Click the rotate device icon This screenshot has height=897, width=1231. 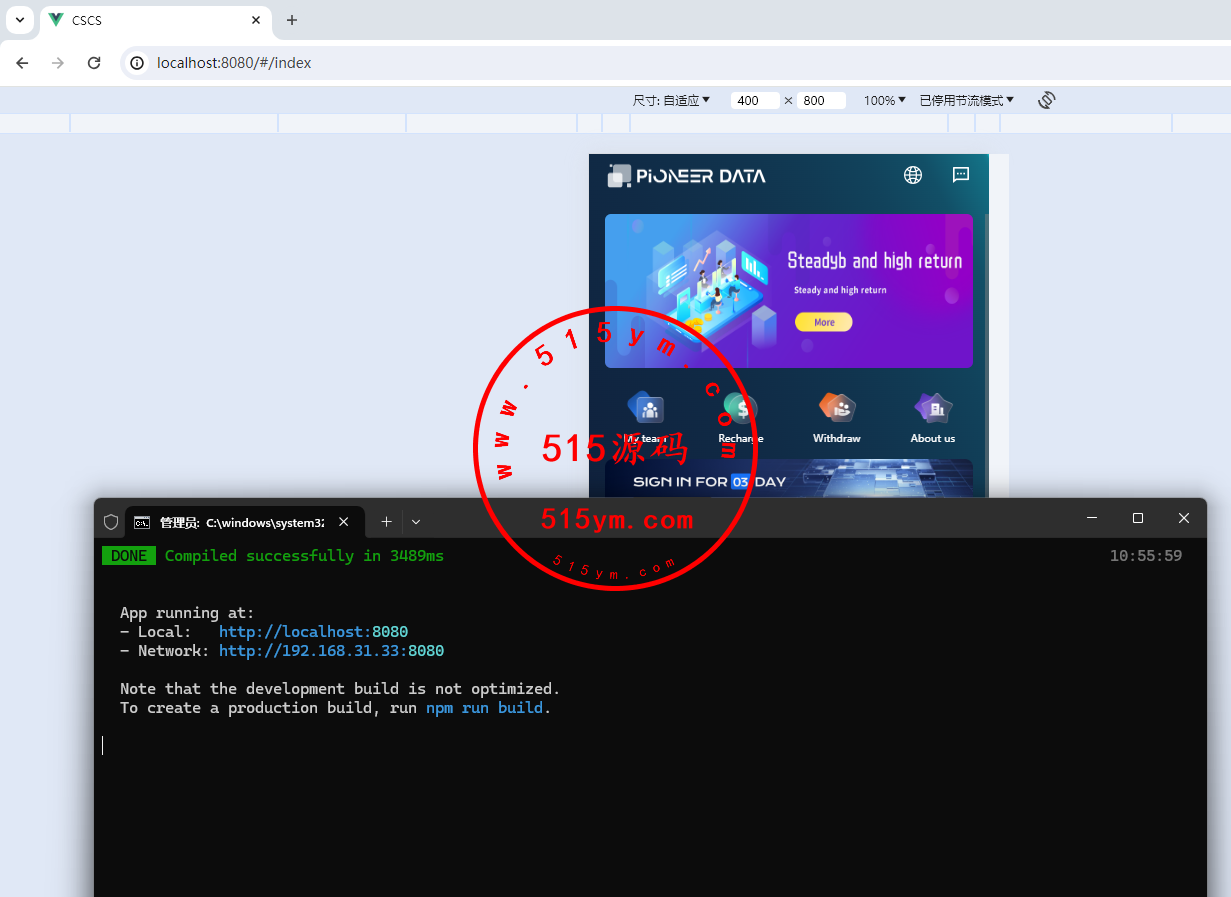pyautogui.click(x=1046, y=100)
